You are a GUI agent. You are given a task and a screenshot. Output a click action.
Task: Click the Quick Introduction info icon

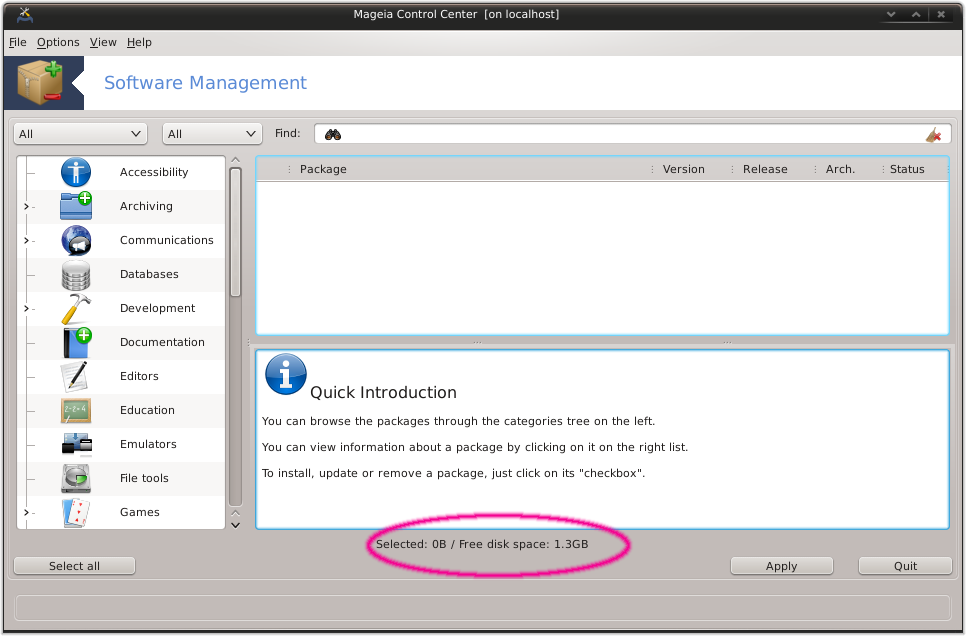coord(285,374)
